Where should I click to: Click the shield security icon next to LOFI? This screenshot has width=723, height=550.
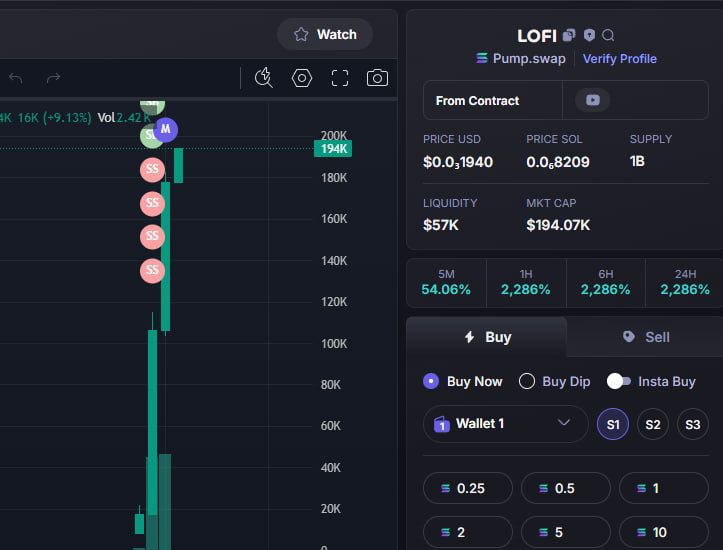coord(589,35)
